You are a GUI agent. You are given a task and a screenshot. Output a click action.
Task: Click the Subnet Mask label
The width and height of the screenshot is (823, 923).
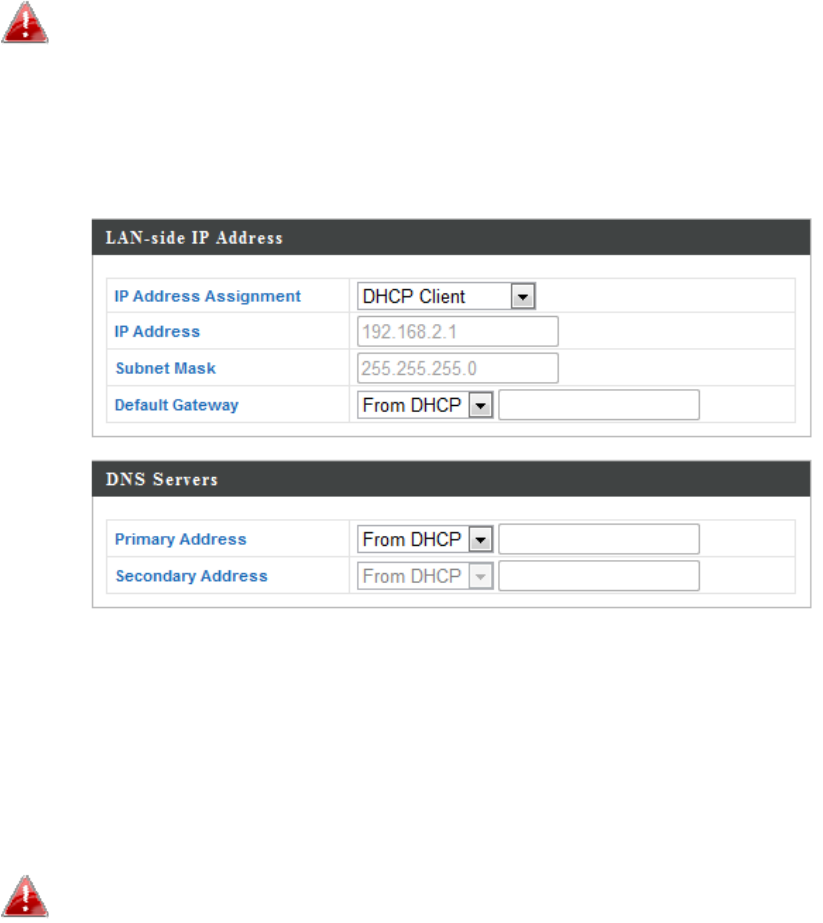coord(165,368)
